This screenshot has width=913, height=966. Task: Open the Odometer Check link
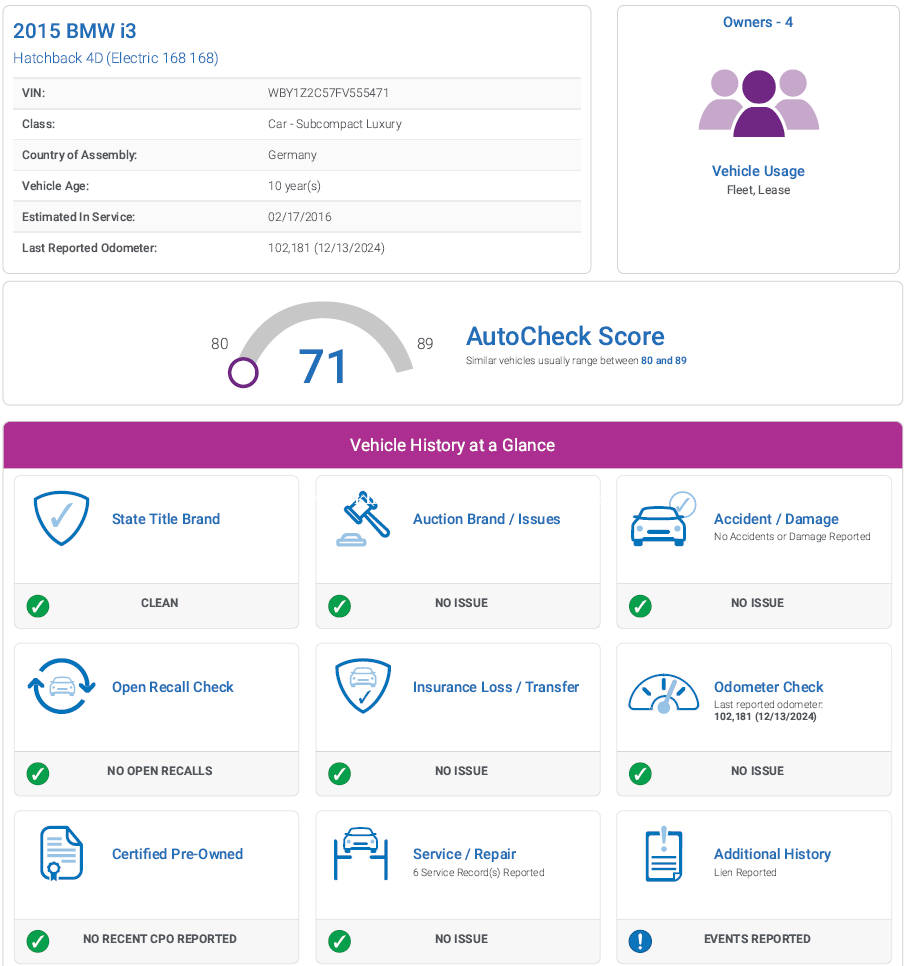point(768,687)
